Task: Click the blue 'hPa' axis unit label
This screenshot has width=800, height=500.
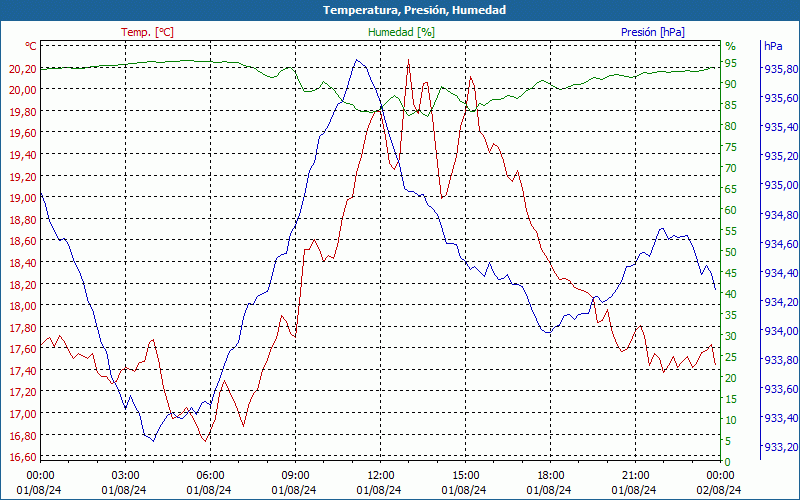Action: [773, 46]
